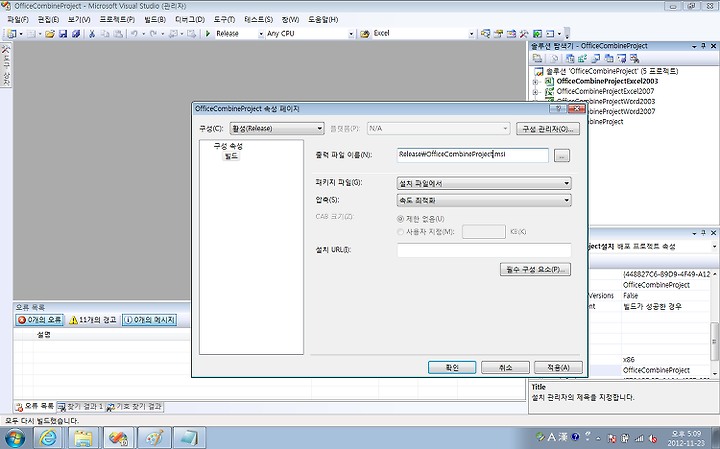
Task: Click the Open File folder icon
Action: tap(50, 34)
